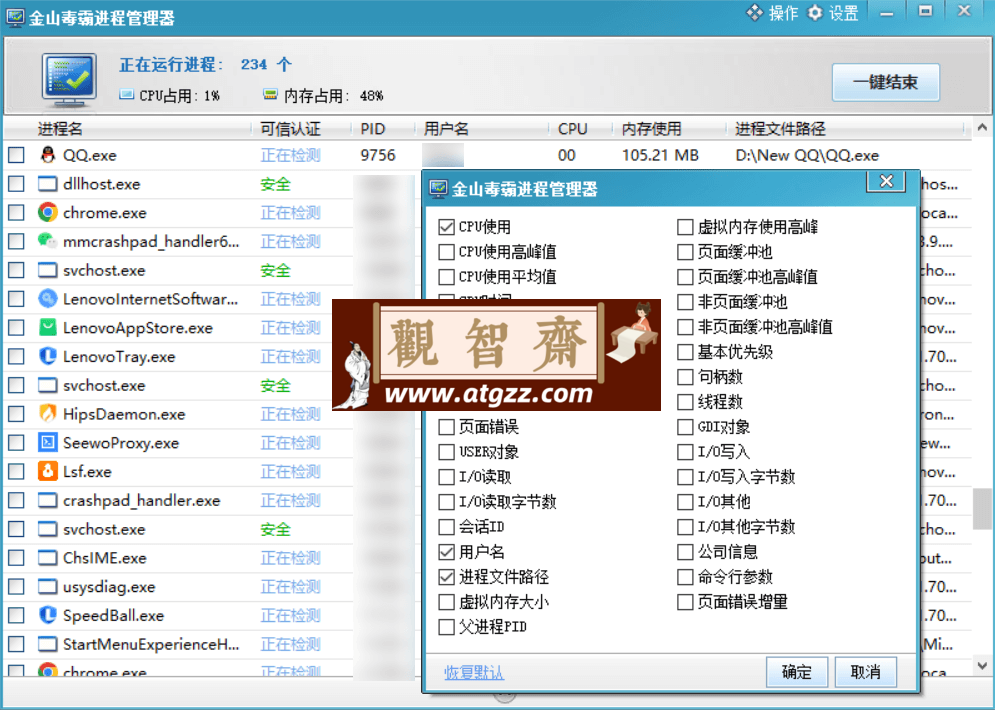995x710 pixels.
Task: Click the QQ.exe PID 9756
Action: click(x=378, y=155)
